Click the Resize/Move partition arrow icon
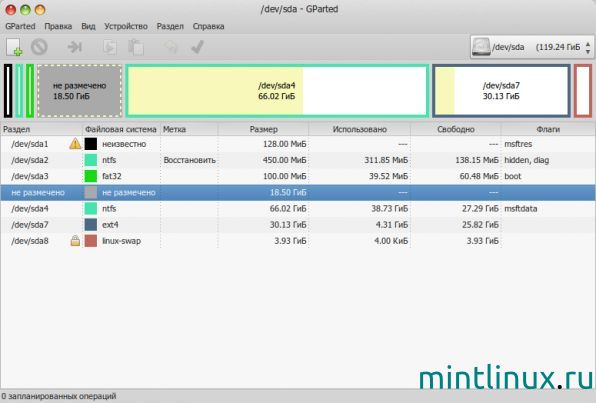 tap(74, 47)
